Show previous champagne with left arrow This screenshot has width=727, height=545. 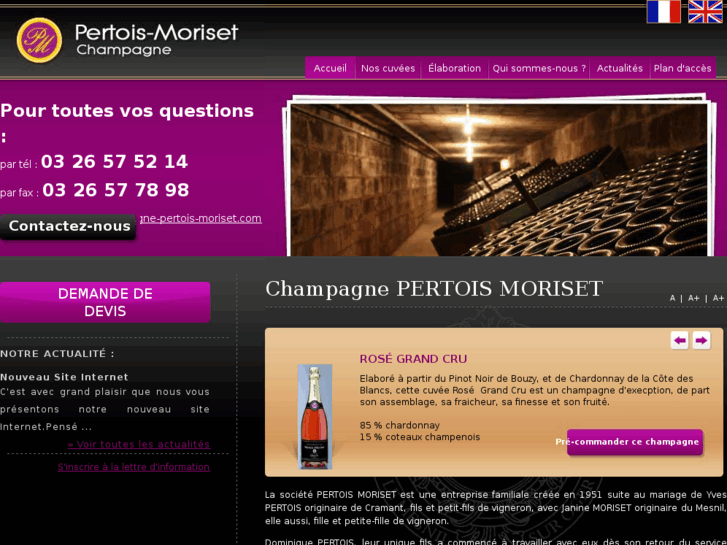[x=680, y=340]
